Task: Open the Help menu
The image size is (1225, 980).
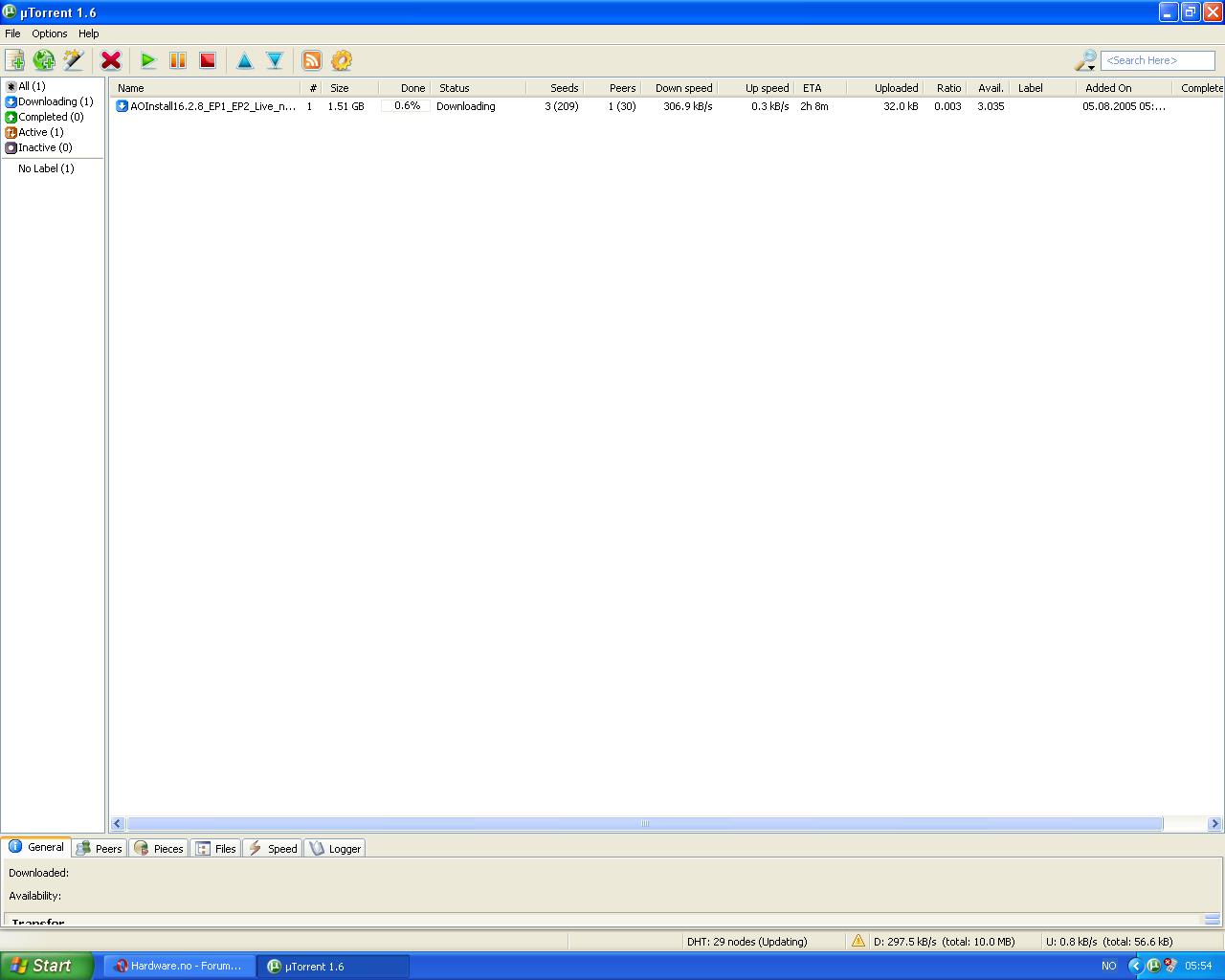Action: pyautogui.click(x=89, y=33)
